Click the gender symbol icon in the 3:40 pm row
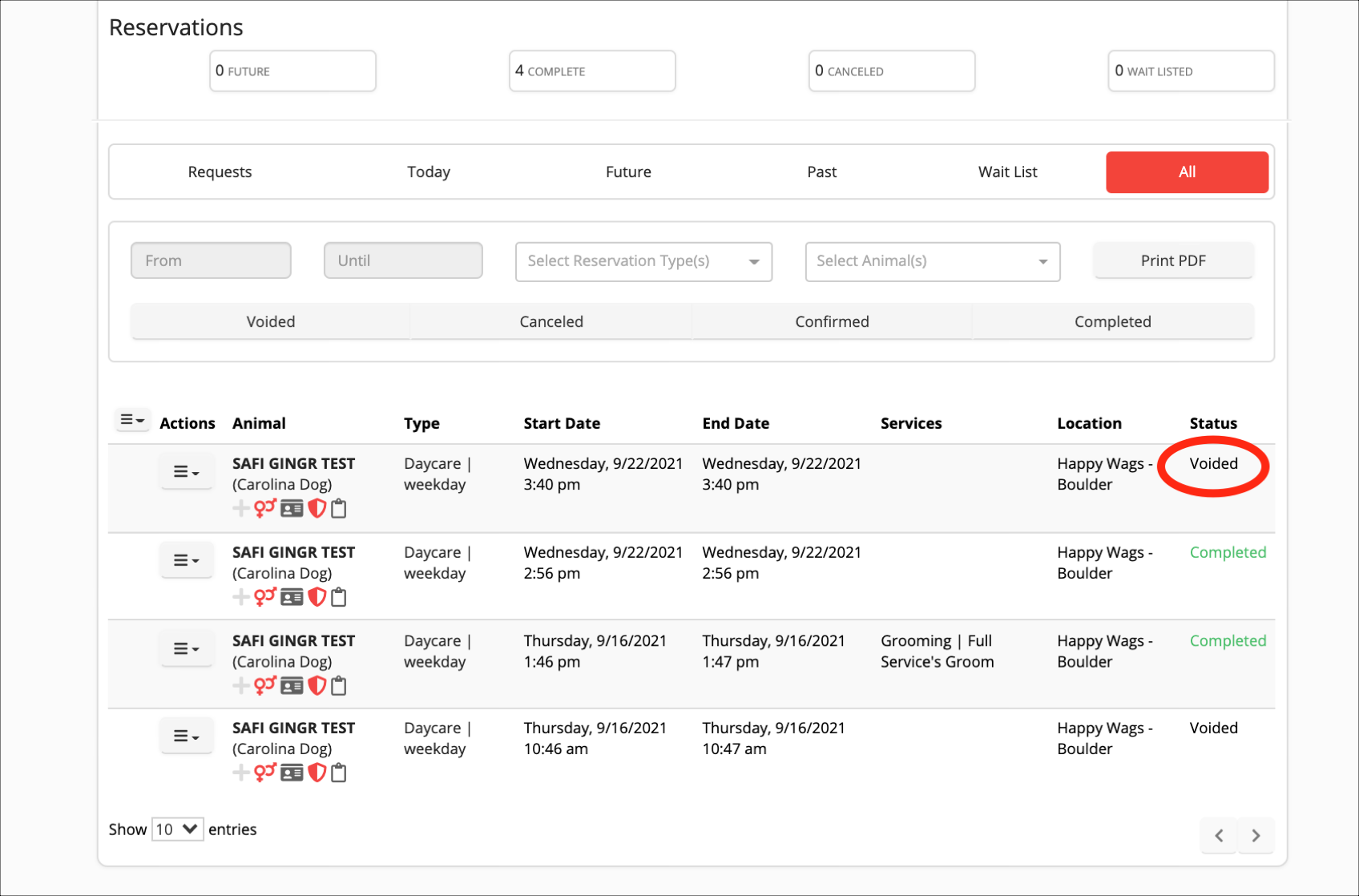The image size is (1359, 896). pyautogui.click(x=265, y=508)
